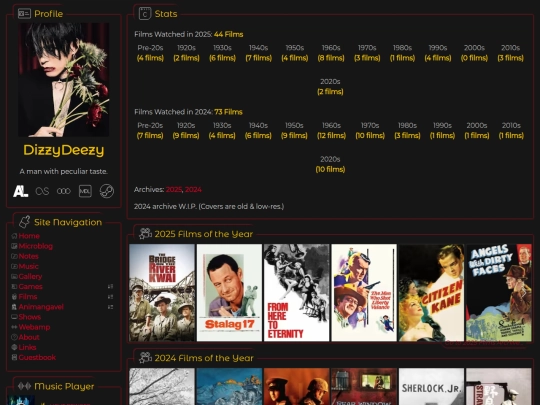Open the 2025 archive link
This screenshot has height=405, width=540.
[x=174, y=190]
